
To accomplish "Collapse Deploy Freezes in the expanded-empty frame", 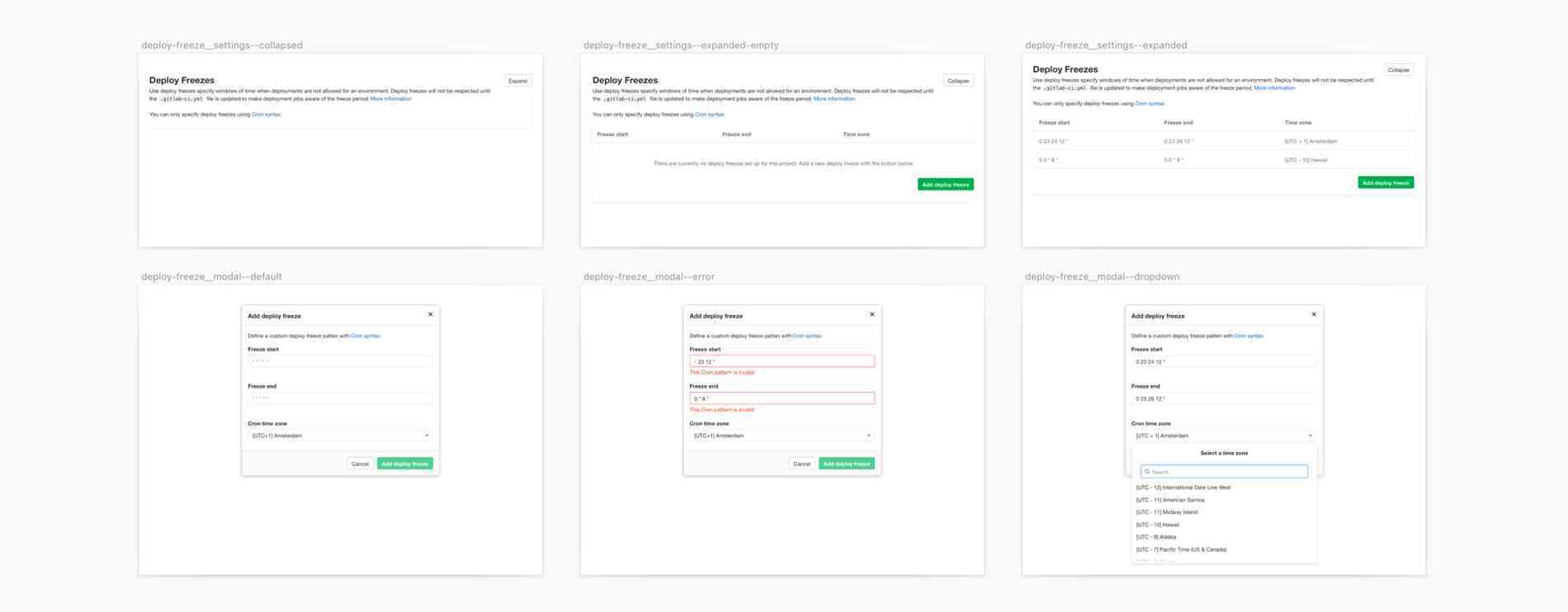I will point(958,81).
